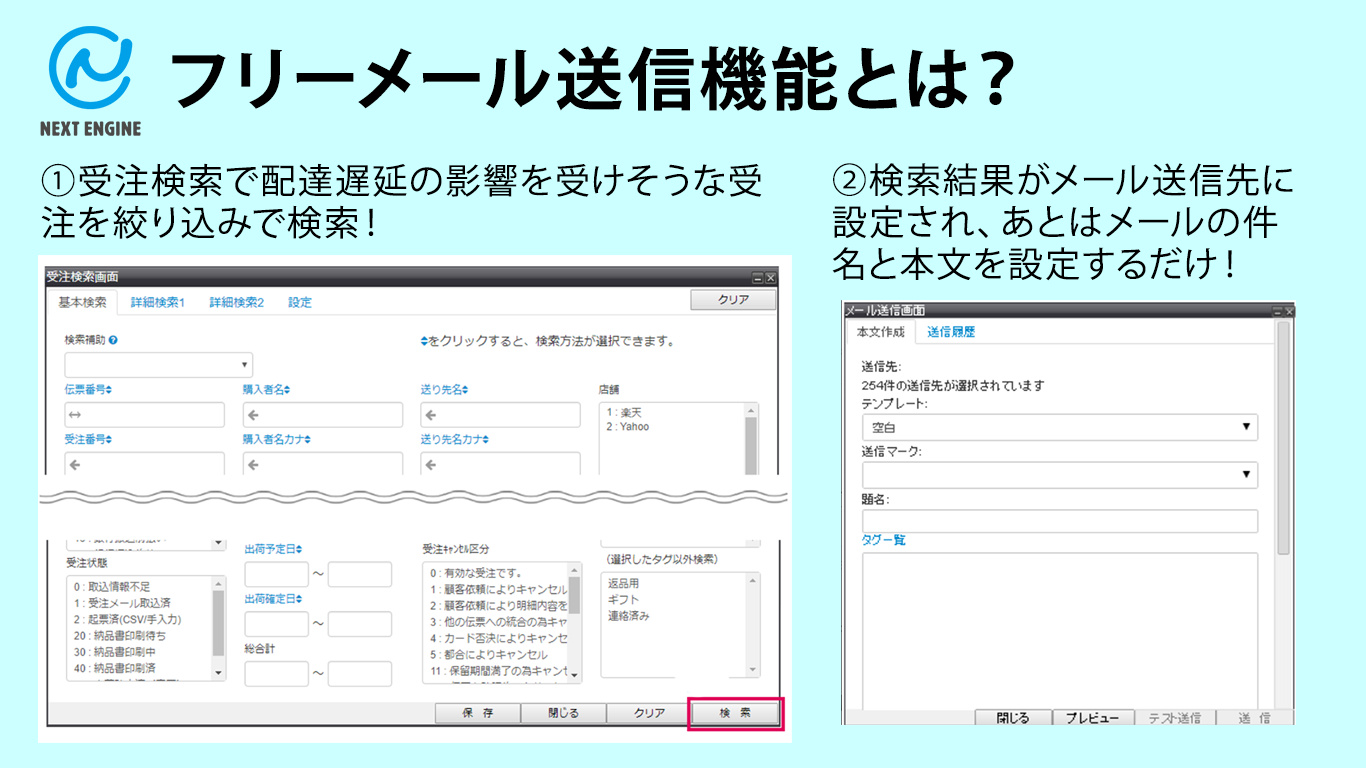Close the メール送信画面 window

[1288, 312]
